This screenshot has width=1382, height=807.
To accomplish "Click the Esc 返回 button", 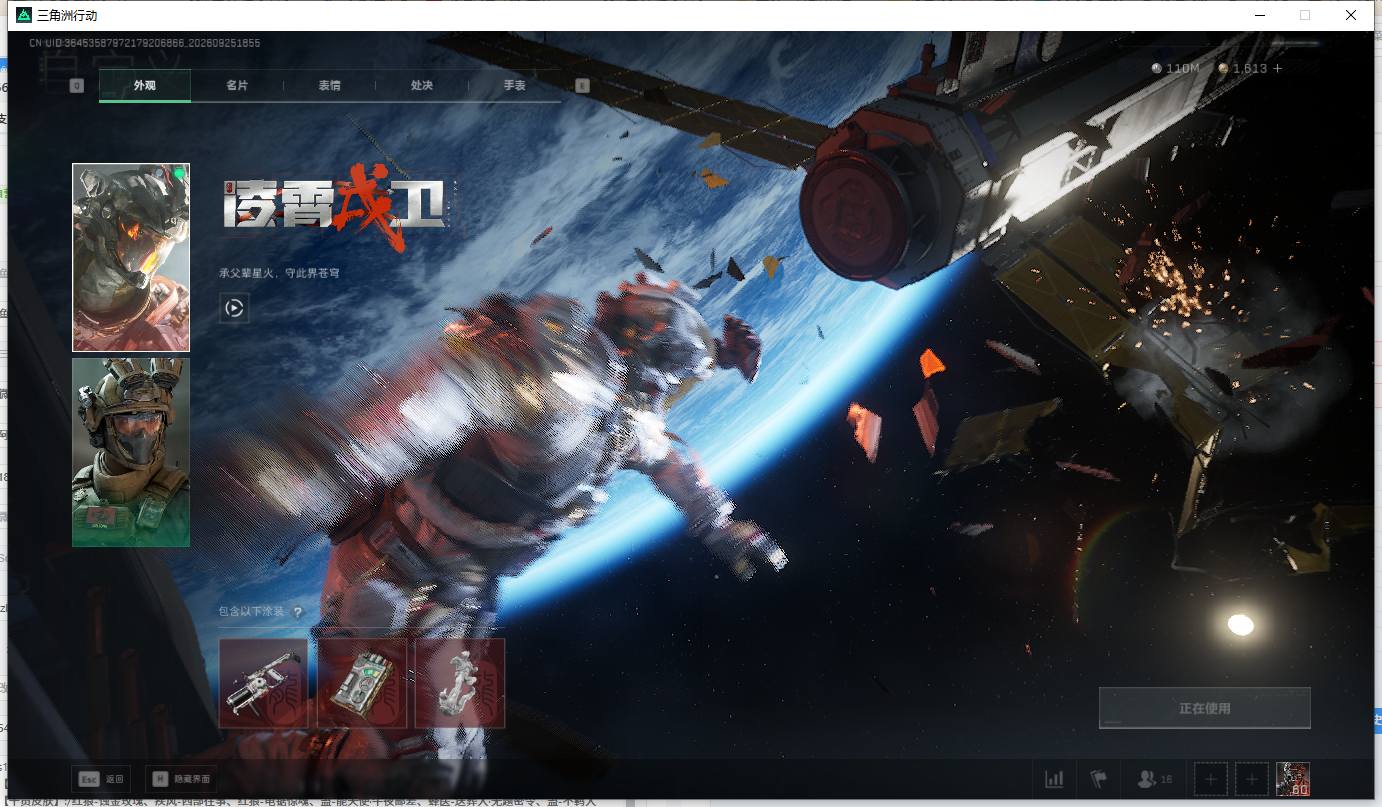I will click(x=101, y=779).
